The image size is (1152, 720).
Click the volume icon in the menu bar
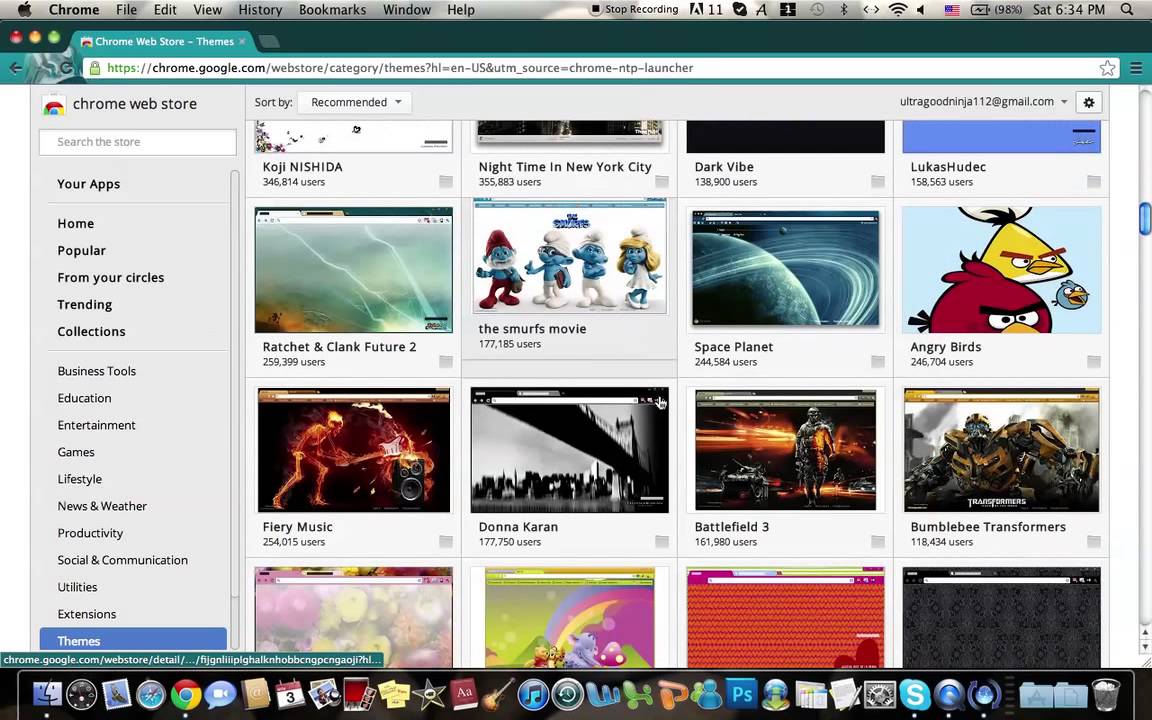tap(921, 10)
